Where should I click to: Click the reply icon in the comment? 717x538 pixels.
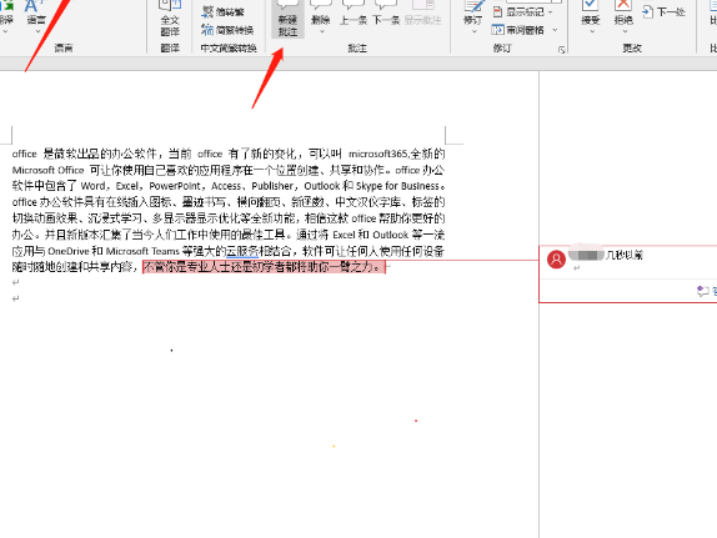703,291
